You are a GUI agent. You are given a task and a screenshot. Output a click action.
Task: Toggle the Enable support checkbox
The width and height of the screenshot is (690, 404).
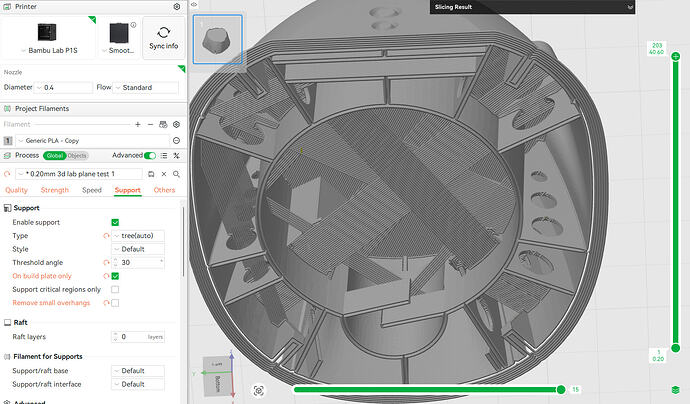tap(115, 223)
